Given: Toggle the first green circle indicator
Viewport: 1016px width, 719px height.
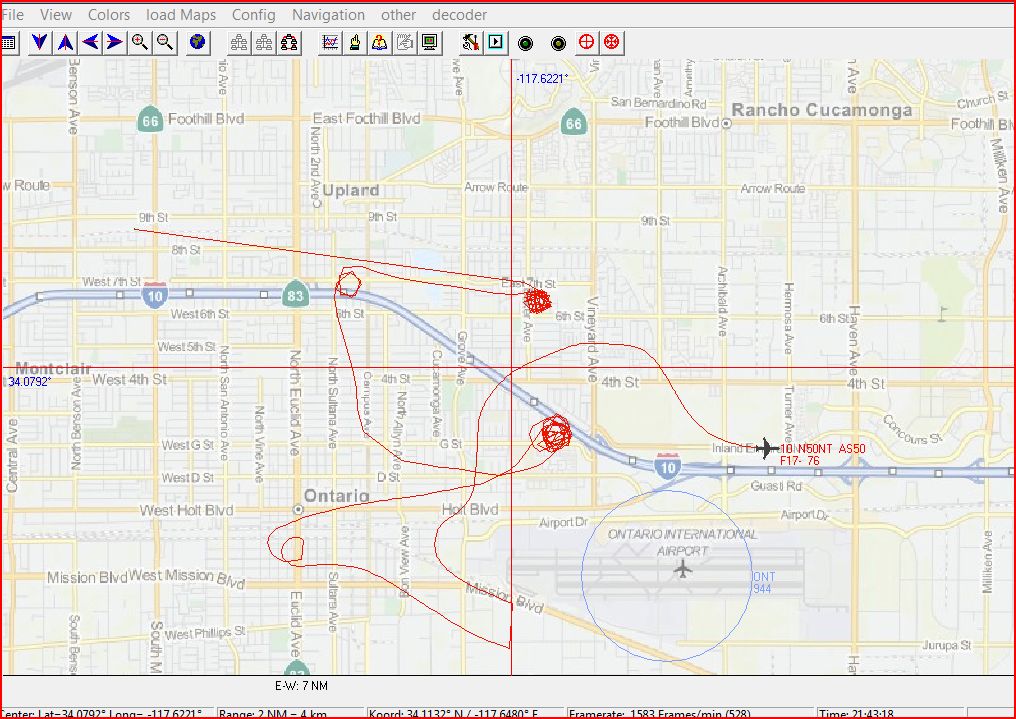Looking at the screenshot, I should click(525, 43).
